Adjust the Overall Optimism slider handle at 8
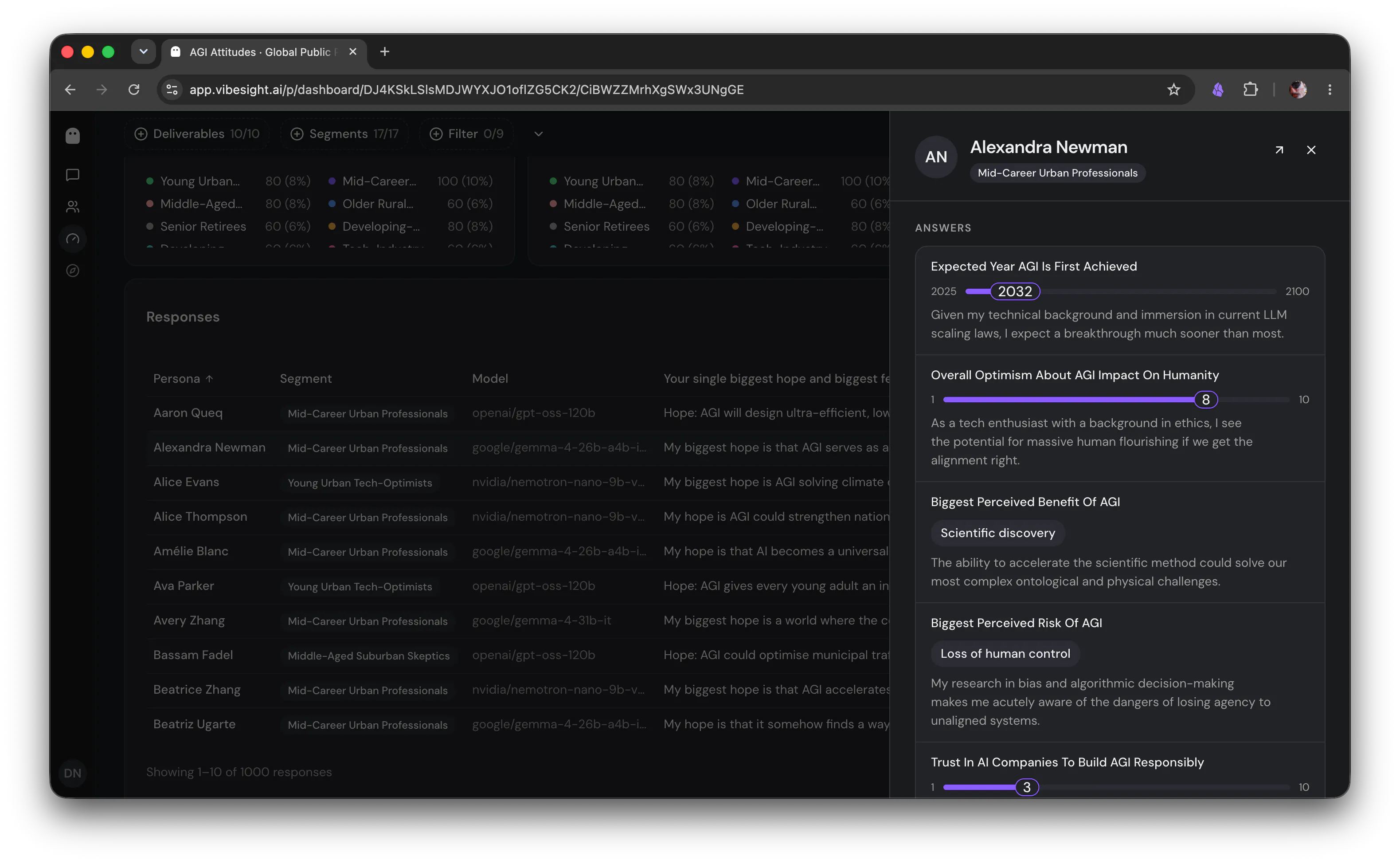 (x=1206, y=400)
